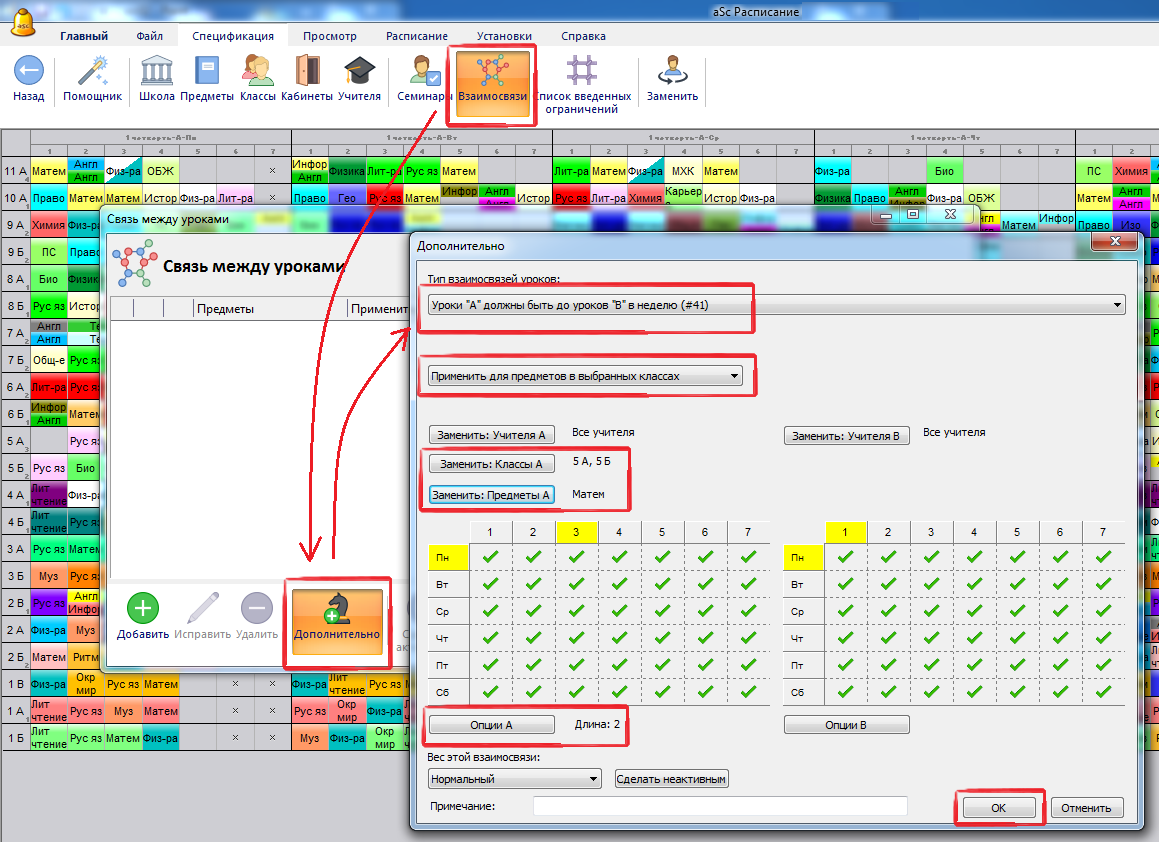Open the Классы classes icon
Screen dimensions: 1159x842
[x=259, y=72]
